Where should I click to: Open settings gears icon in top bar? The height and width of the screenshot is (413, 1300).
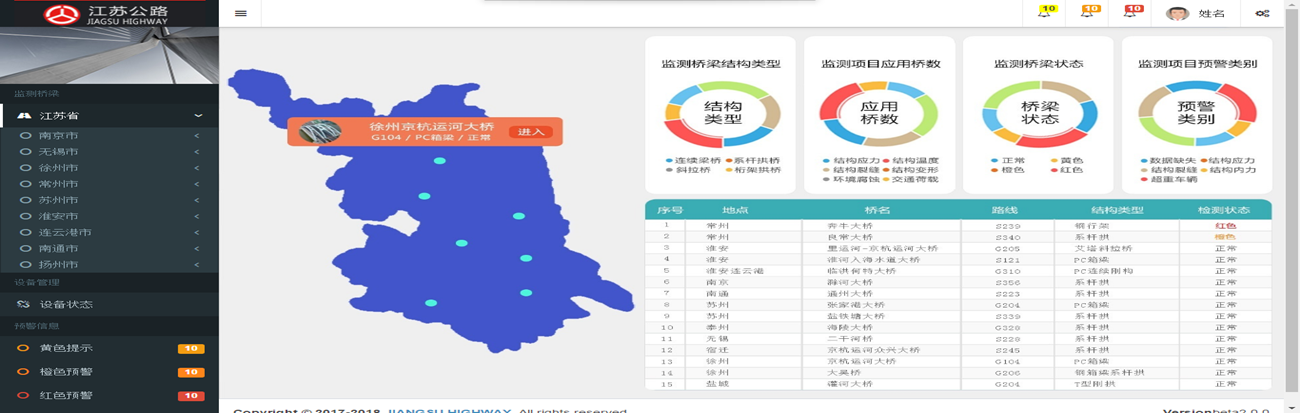(x=1262, y=13)
